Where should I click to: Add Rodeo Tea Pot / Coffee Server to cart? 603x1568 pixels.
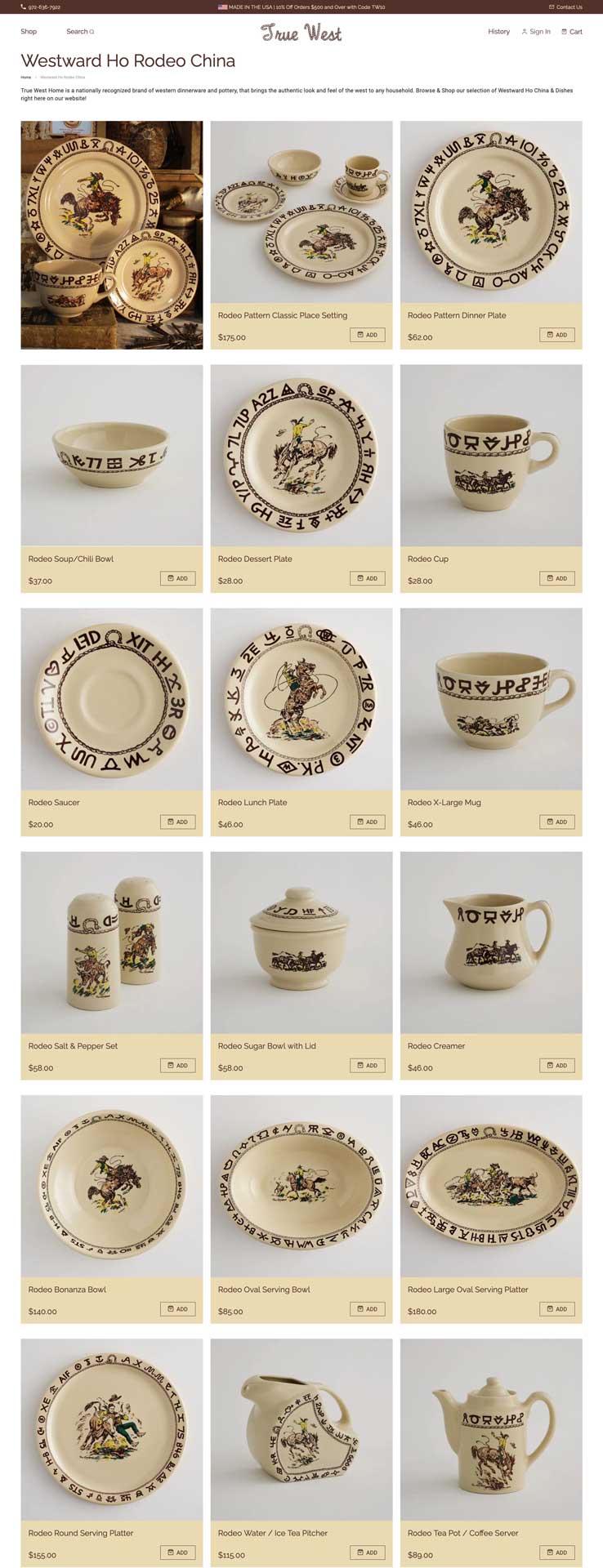(x=557, y=1552)
